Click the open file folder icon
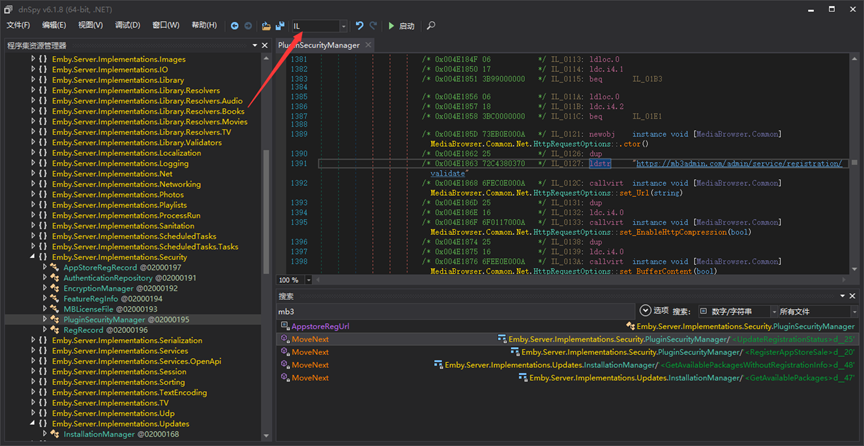Screen dimensions: 864x446 266,25
